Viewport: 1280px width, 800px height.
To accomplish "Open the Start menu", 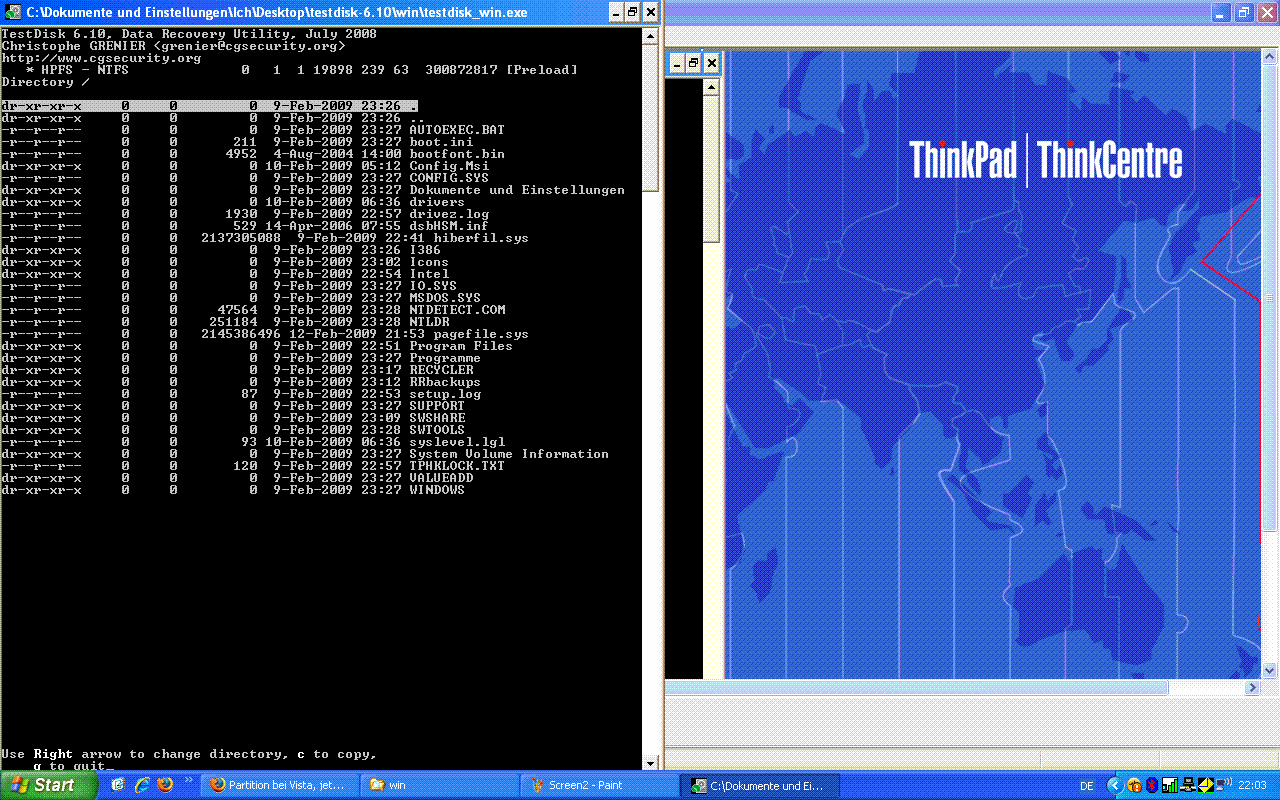I will [48, 785].
